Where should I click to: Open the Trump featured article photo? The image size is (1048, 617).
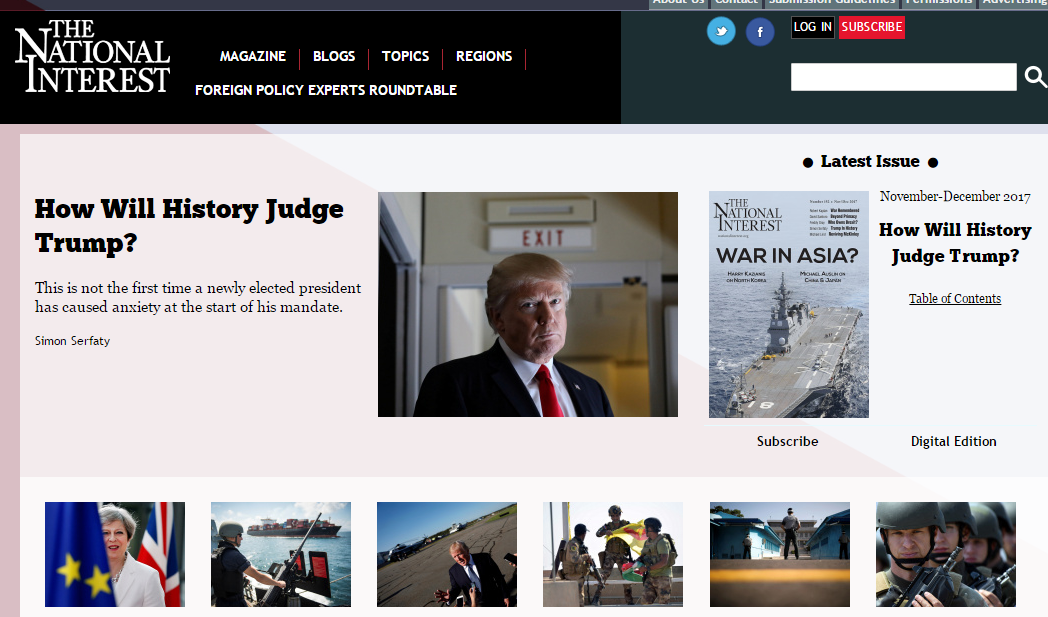coord(528,304)
